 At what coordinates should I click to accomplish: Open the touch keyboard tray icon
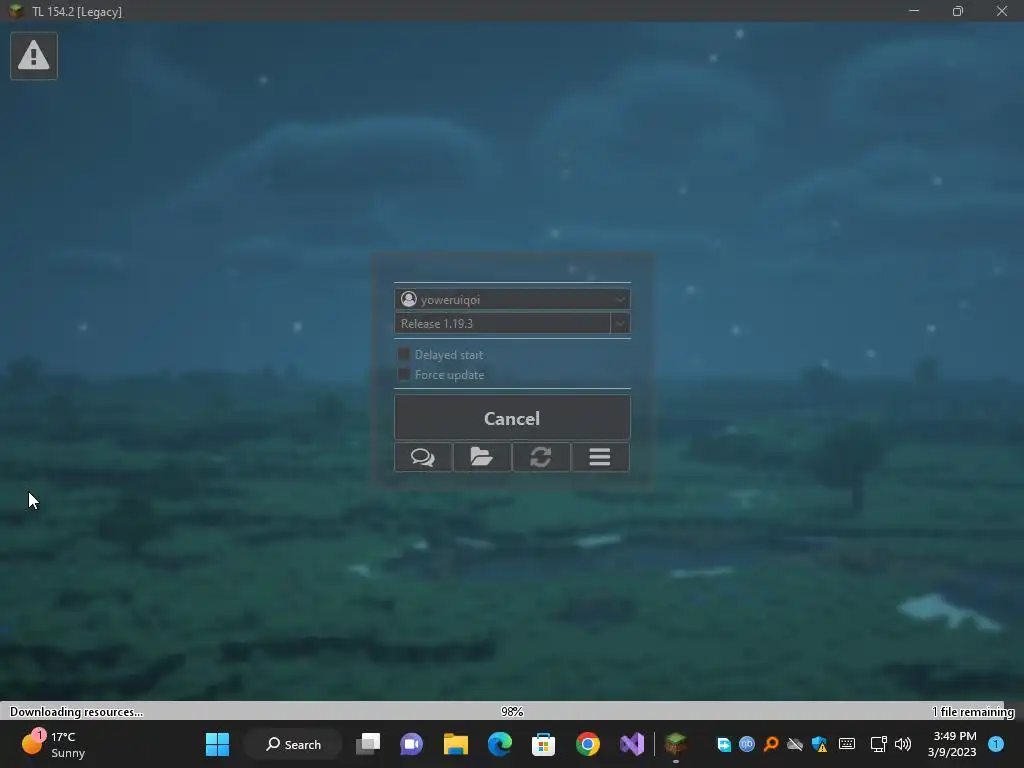point(847,744)
